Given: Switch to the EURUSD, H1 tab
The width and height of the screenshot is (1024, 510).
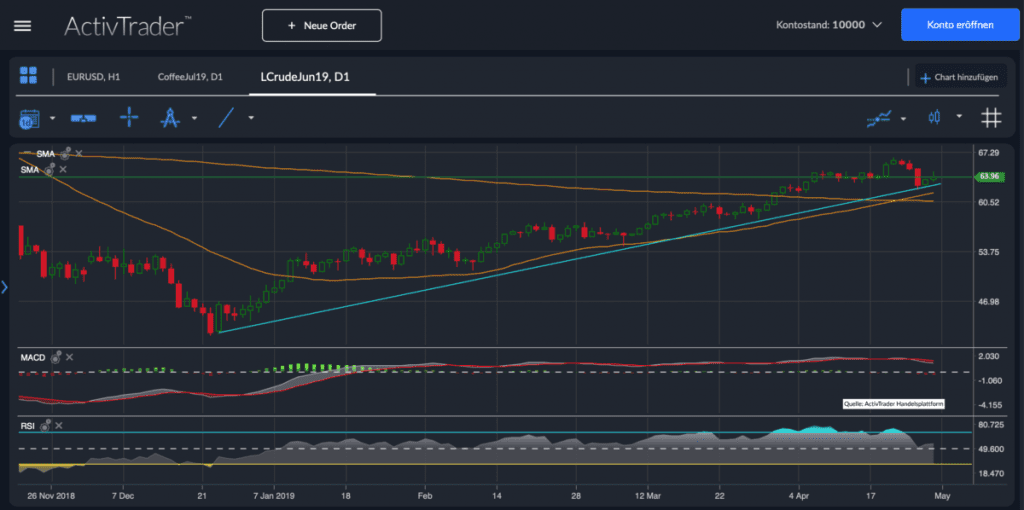Looking at the screenshot, I should tap(93, 77).
